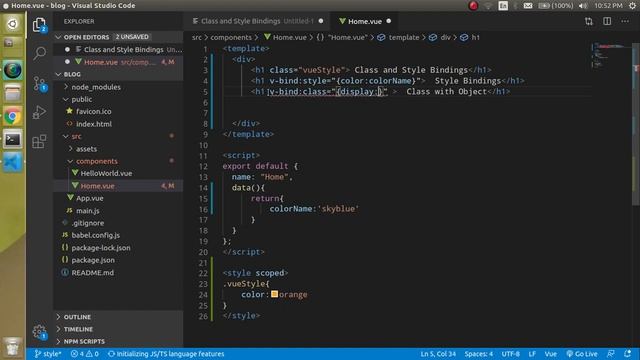Collapse the BLOG folder section

point(118,74)
